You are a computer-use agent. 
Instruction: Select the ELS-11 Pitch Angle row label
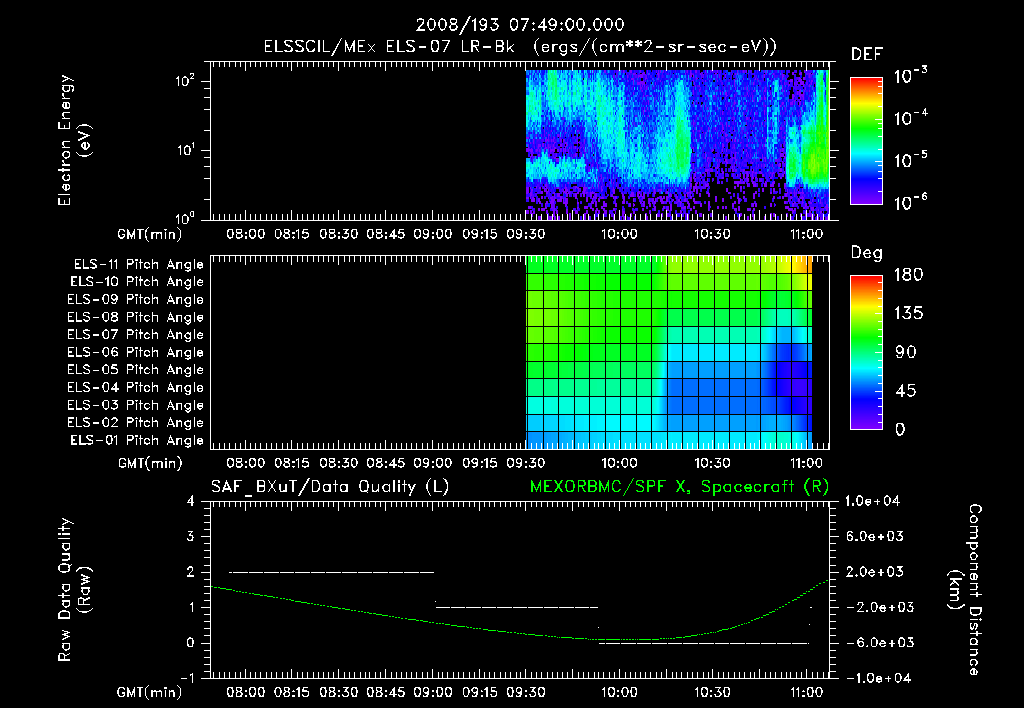[138, 265]
